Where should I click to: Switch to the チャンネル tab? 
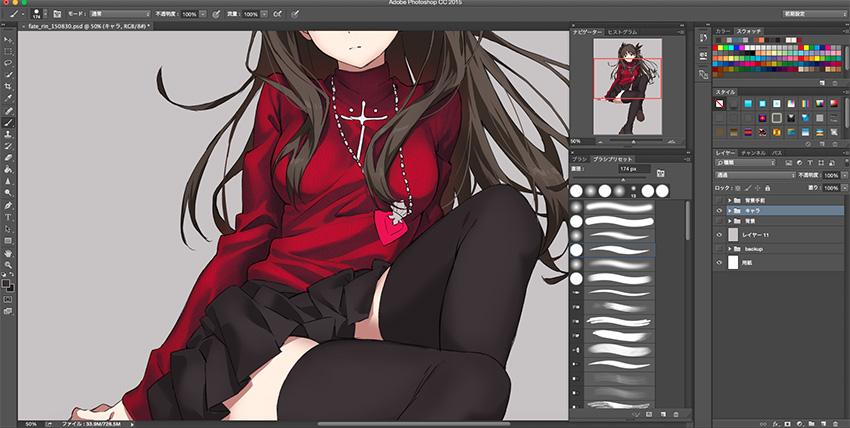coord(754,153)
